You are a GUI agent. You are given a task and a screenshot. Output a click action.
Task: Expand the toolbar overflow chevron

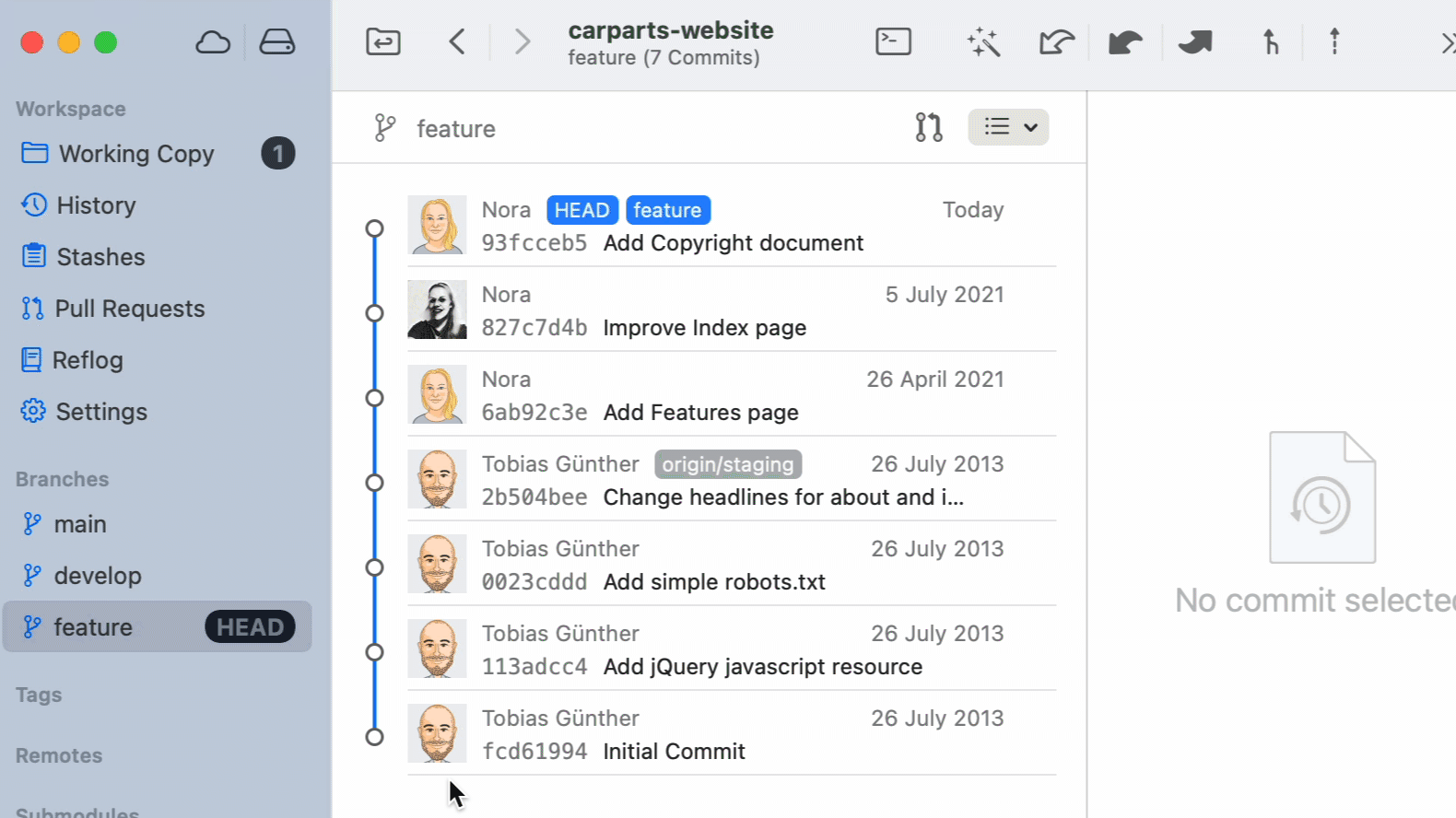(1447, 42)
